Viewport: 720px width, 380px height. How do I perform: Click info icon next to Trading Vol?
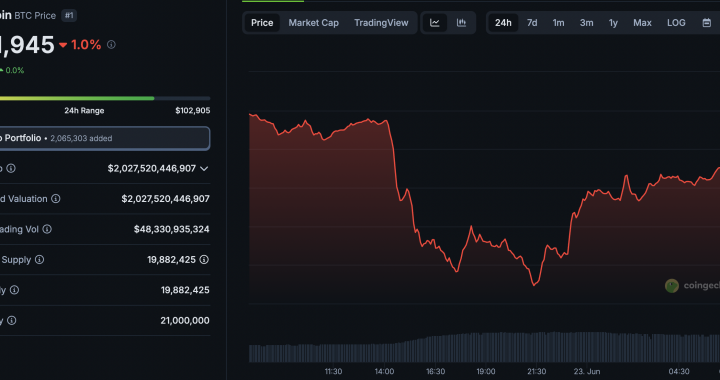click(x=47, y=229)
